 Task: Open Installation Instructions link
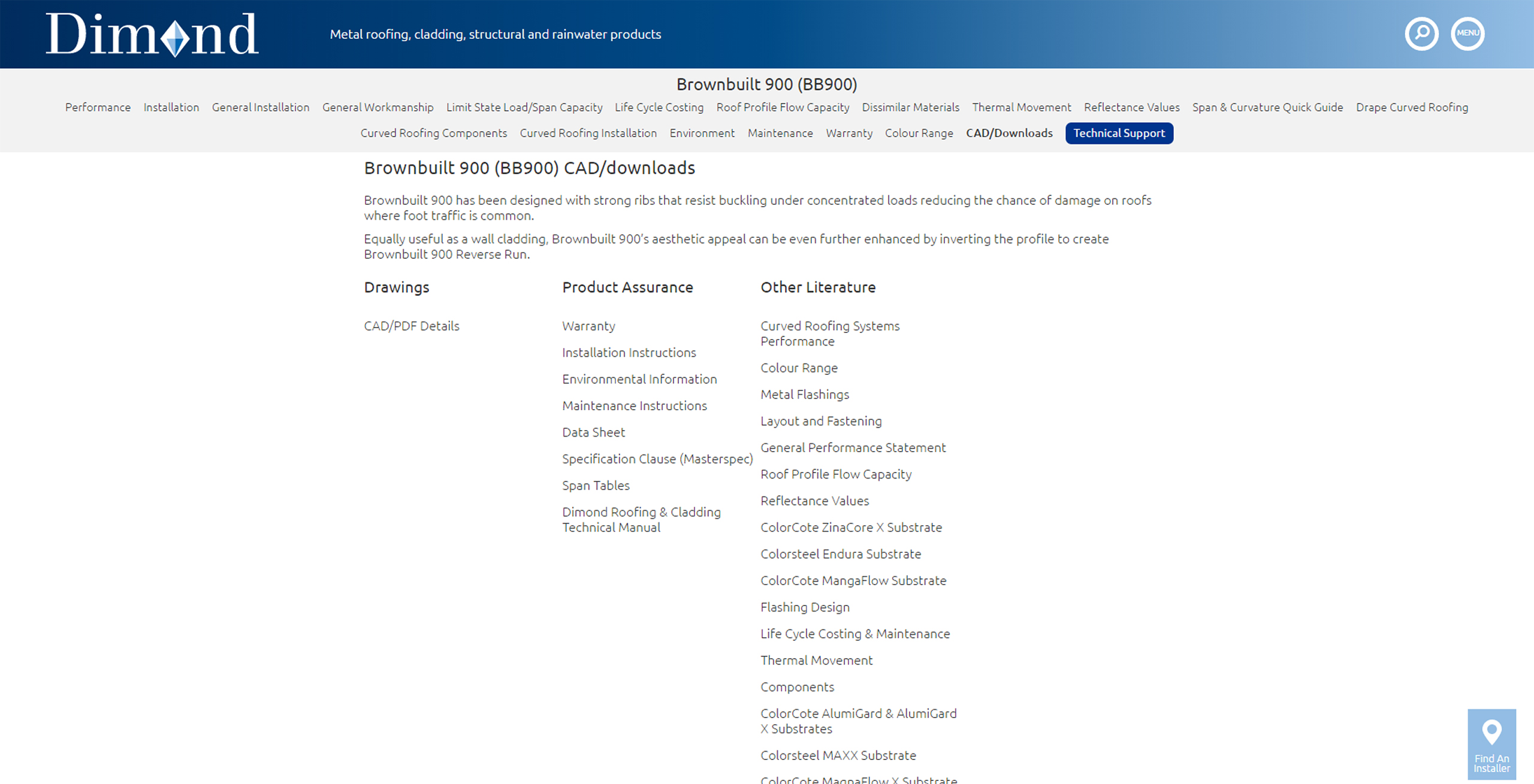(629, 352)
